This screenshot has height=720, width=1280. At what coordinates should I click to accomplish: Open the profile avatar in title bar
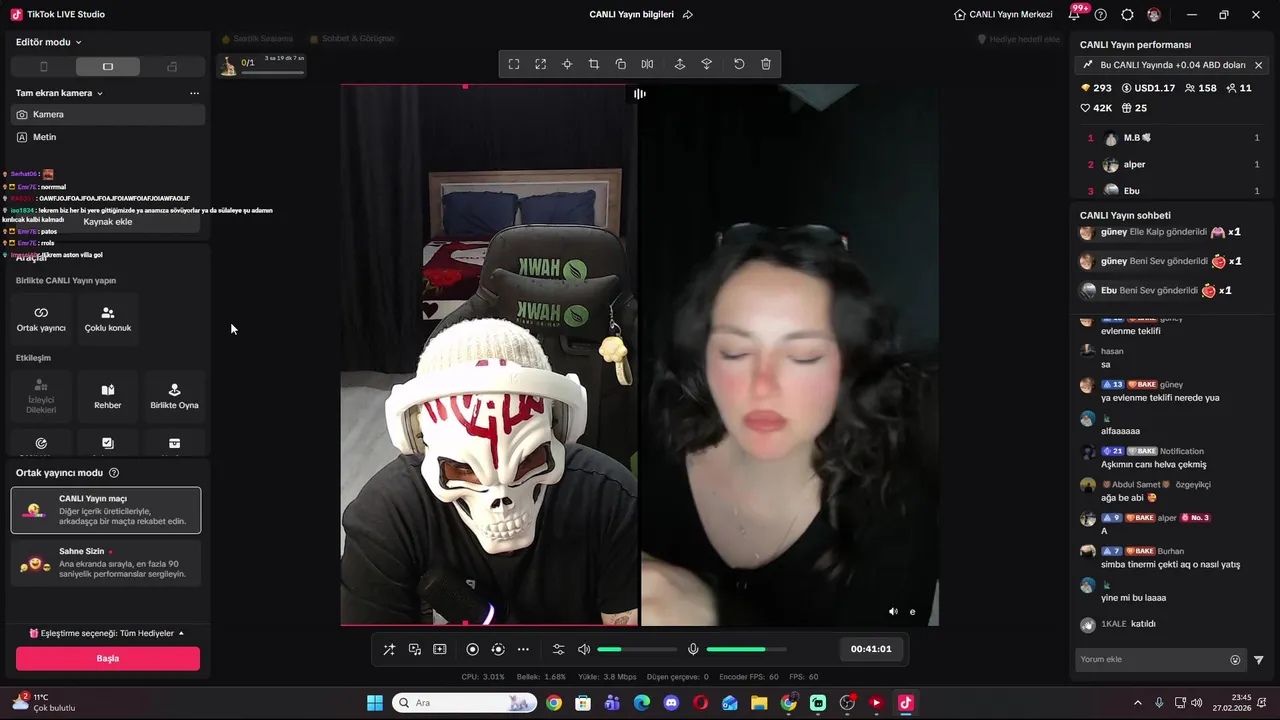[1154, 15]
